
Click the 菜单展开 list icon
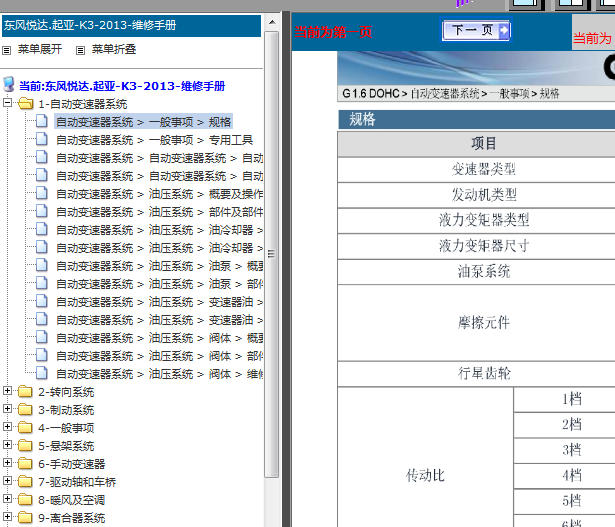tap(7, 50)
